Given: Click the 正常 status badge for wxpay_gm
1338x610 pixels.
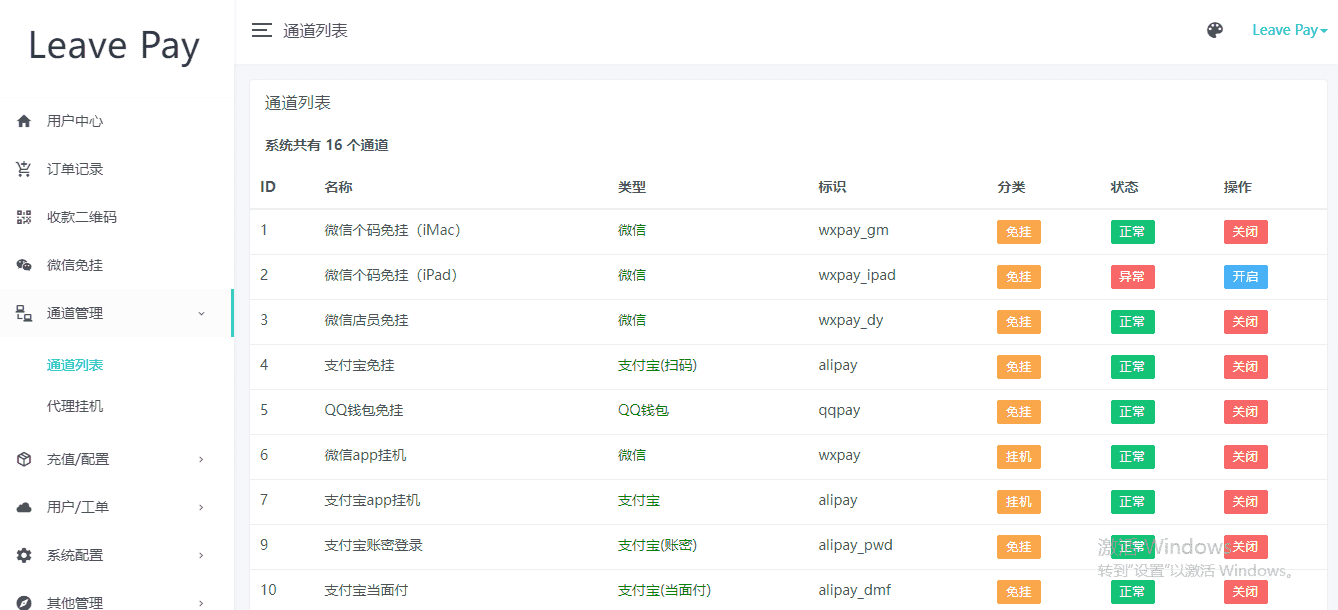Looking at the screenshot, I should pos(1132,232).
